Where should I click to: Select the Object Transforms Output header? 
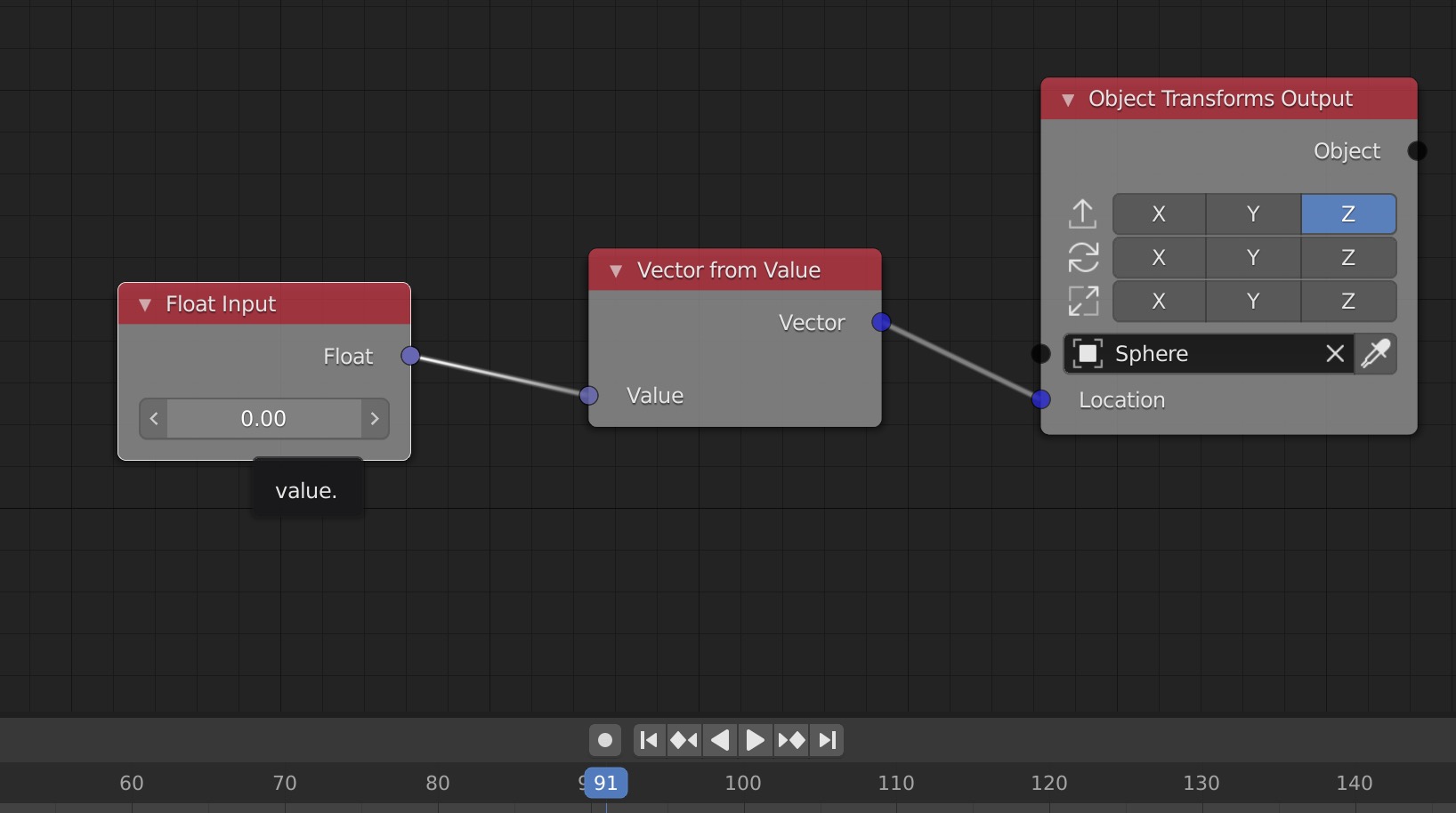[x=1229, y=99]
